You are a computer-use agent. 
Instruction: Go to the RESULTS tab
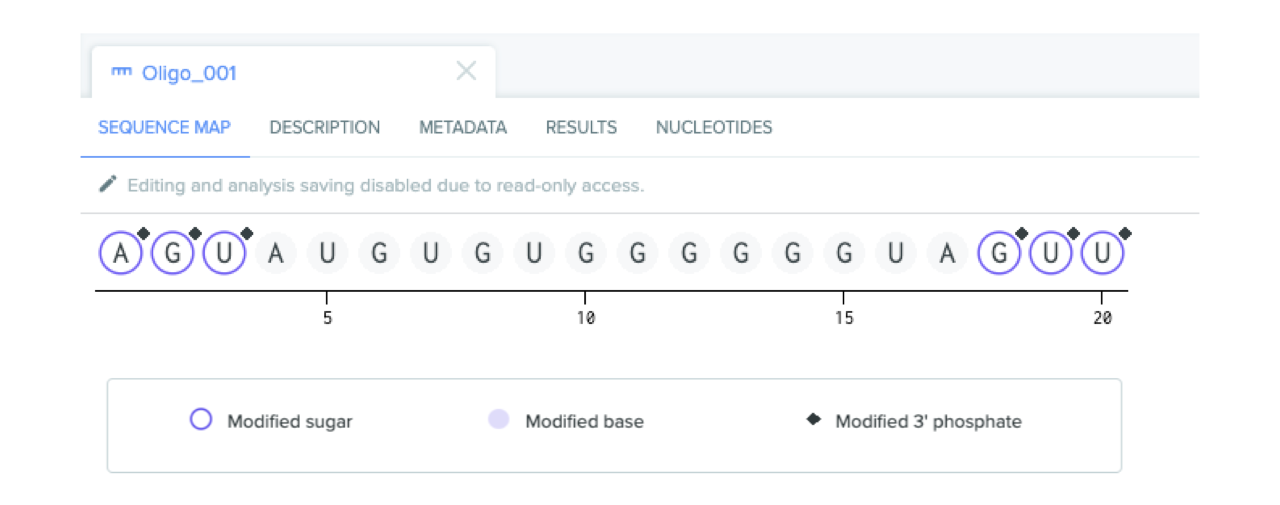point(581,128)
